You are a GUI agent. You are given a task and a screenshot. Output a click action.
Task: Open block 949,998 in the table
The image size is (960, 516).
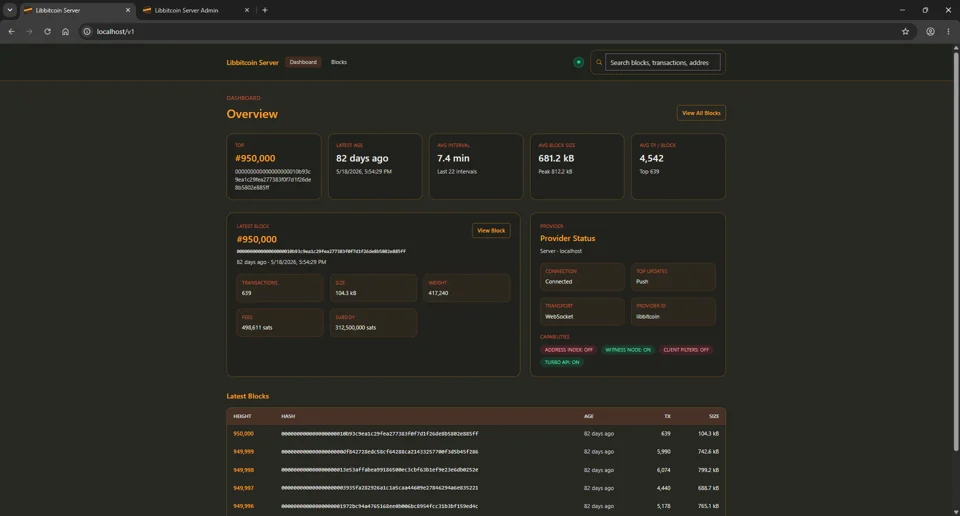(243, 470)
